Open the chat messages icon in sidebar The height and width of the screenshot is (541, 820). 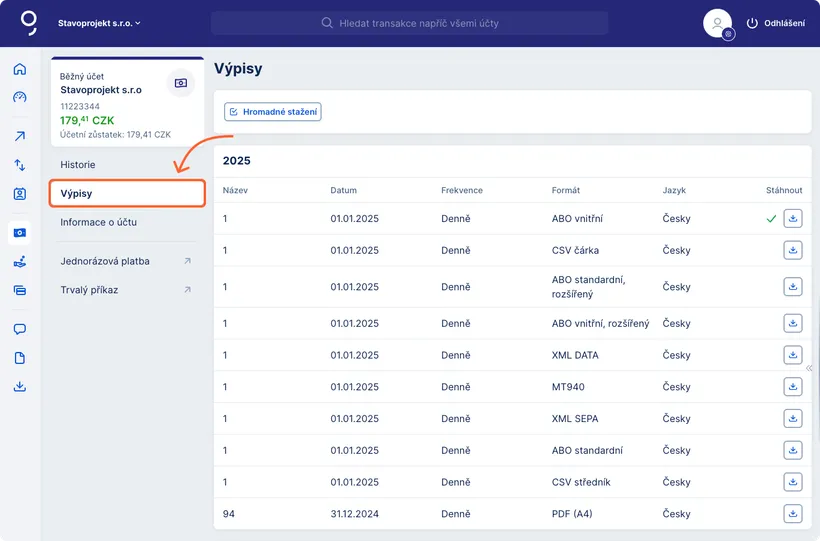(x=19, y=329)
